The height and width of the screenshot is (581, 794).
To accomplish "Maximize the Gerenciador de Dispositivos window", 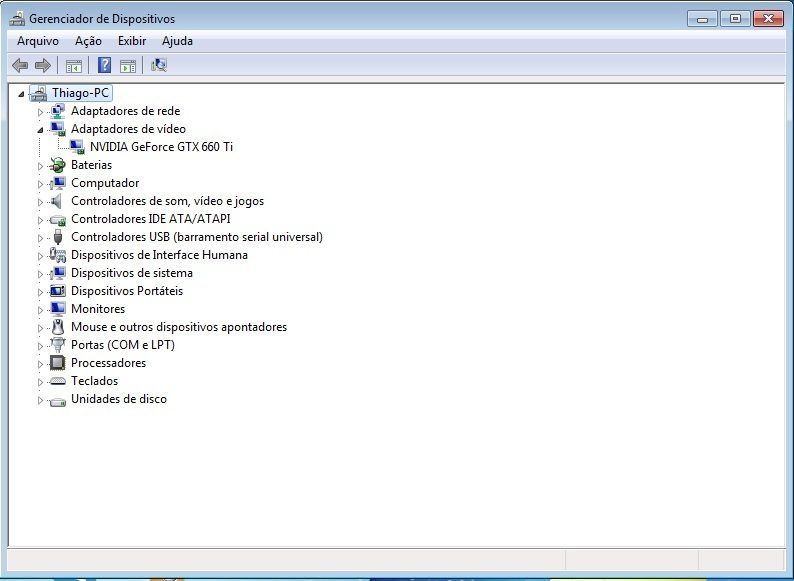I will coord(735,19).
